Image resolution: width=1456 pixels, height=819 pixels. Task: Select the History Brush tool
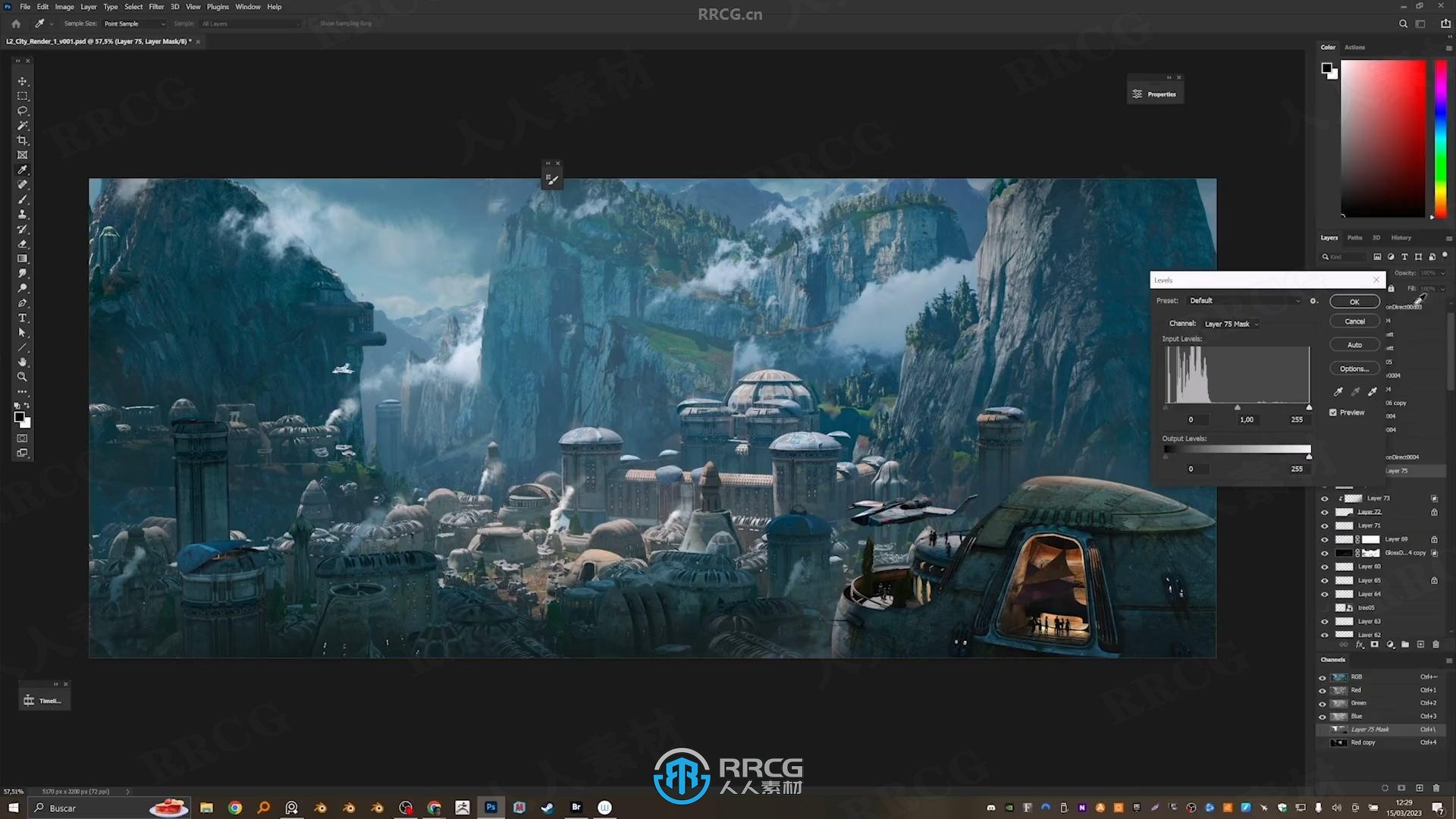coord(22,229)
